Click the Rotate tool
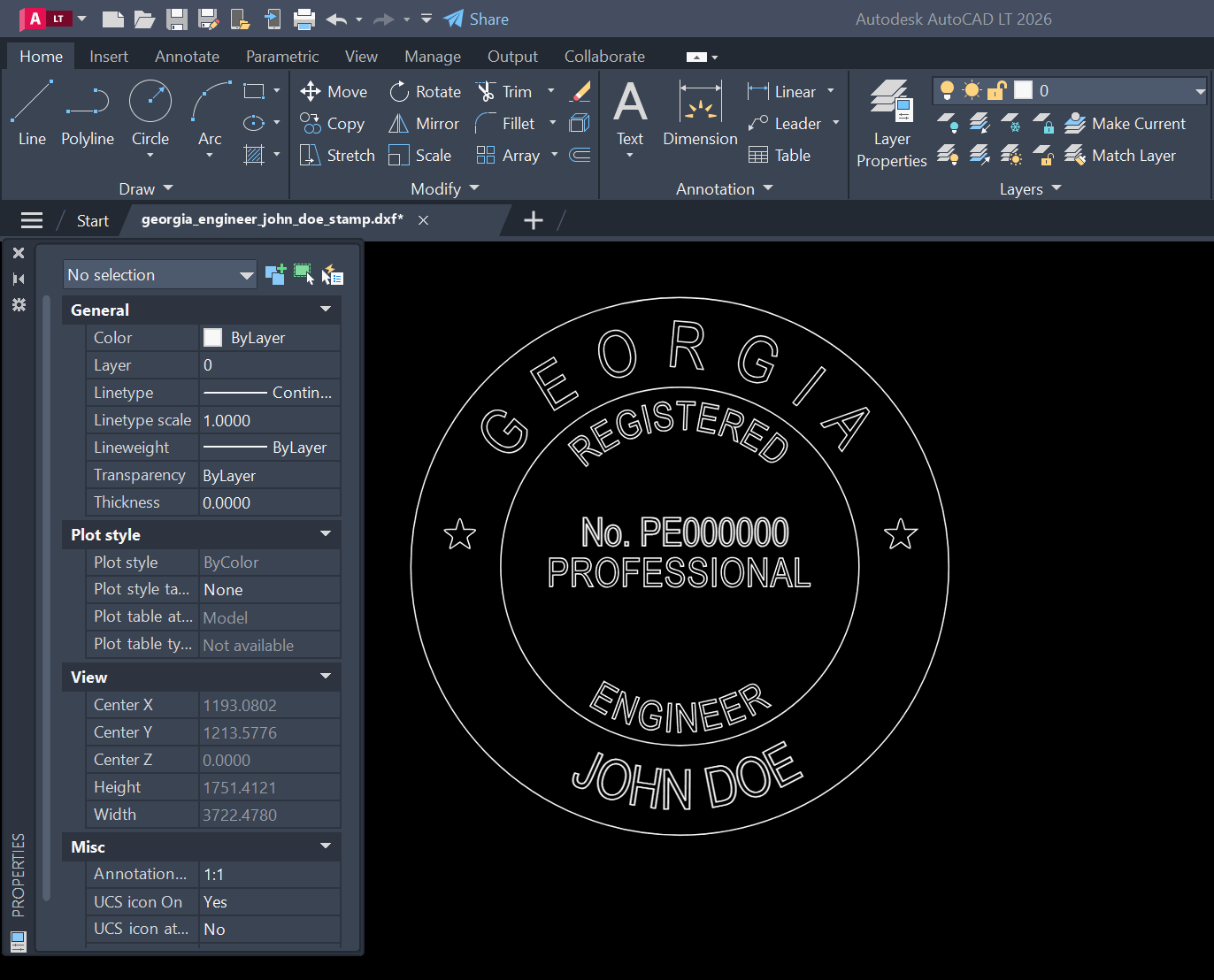Viewport: 1214px width, 980px height. pyautogui.click(x=425, y=91)
